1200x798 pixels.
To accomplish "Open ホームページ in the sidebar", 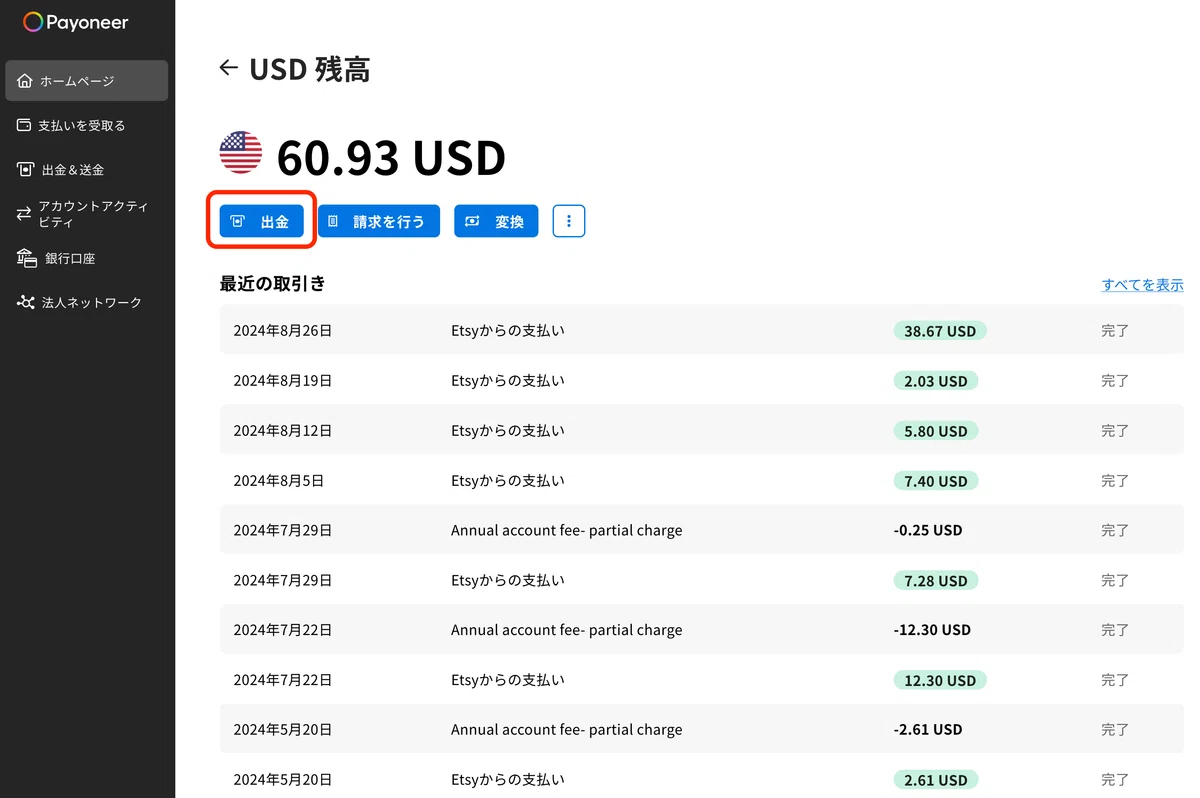I will coord(87,81).
